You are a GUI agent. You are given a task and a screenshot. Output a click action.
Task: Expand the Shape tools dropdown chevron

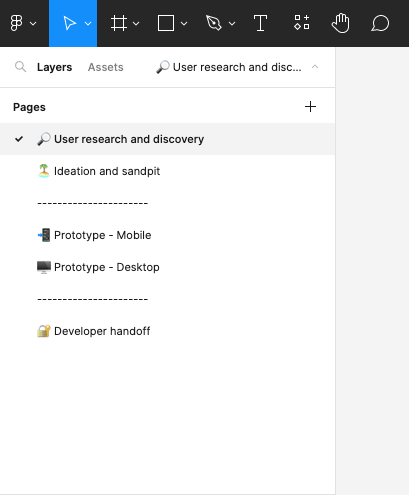coord(184,23)
